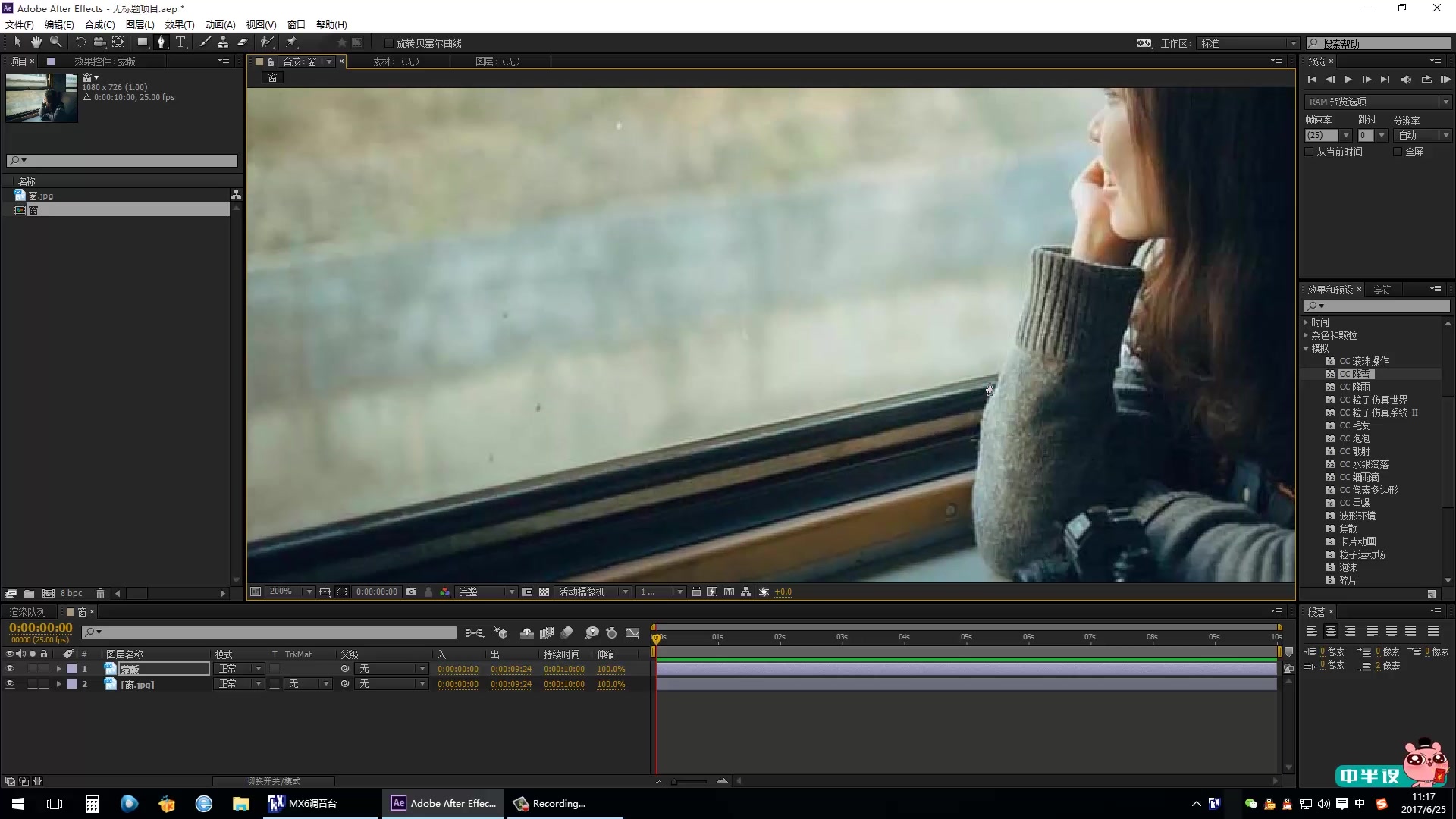Switch to the 渲染队列 tab

point(27,612)
